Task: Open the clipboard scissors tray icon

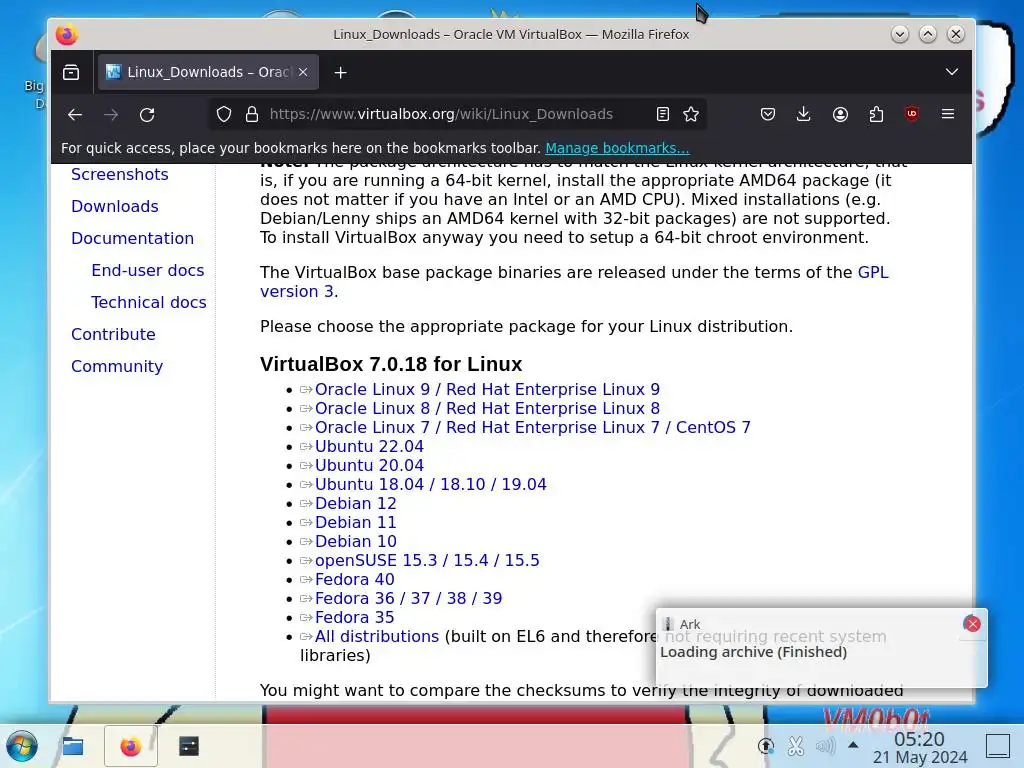Action: click(x=795, y=746)
